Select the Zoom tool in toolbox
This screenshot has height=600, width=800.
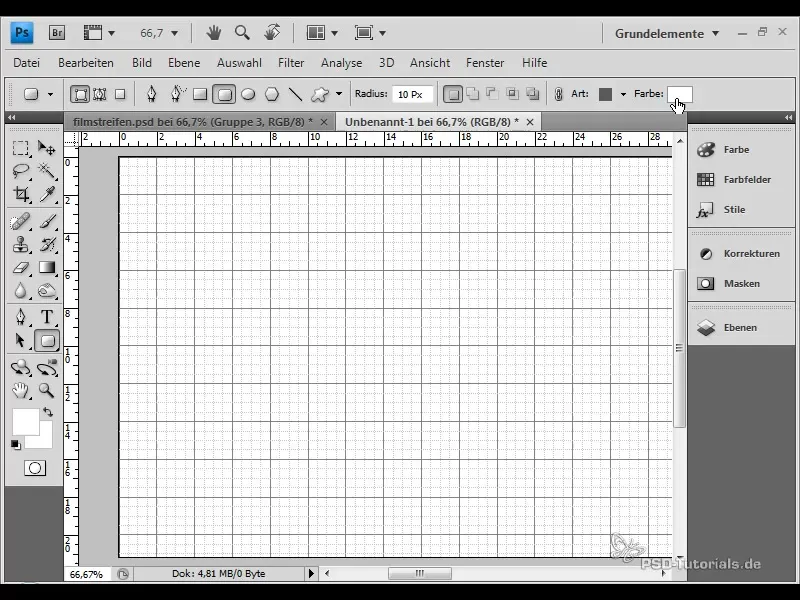[x=46, y=391]
